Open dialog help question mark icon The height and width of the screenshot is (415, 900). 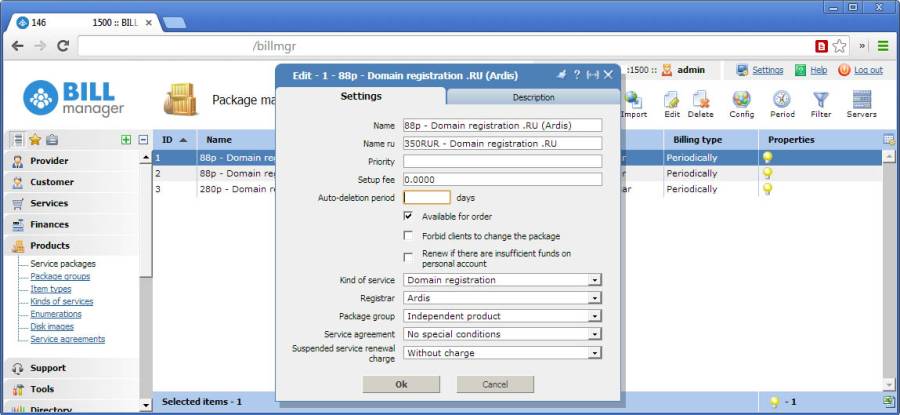coord(577,75)
